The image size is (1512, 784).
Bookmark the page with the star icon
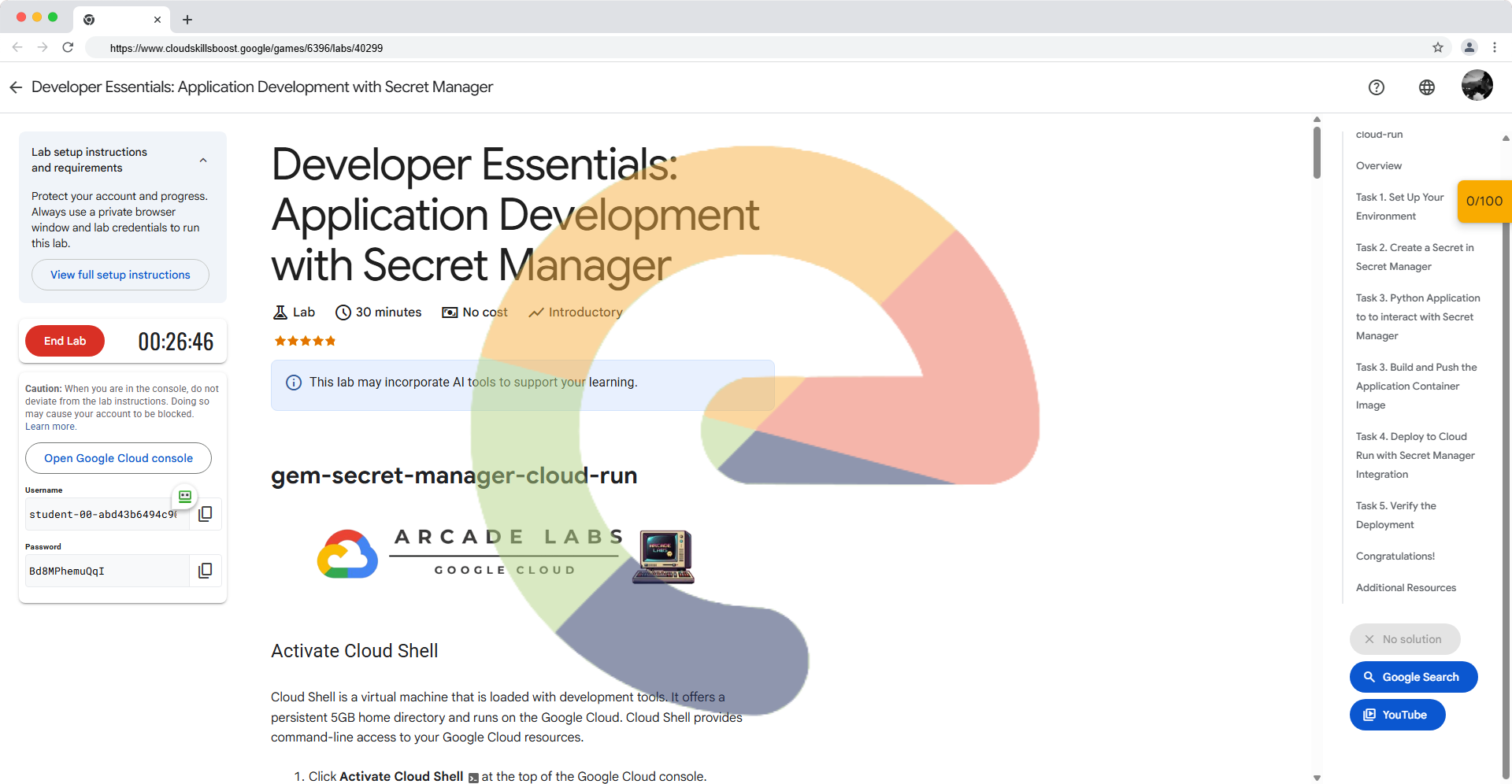click(x=1438, y=47)
